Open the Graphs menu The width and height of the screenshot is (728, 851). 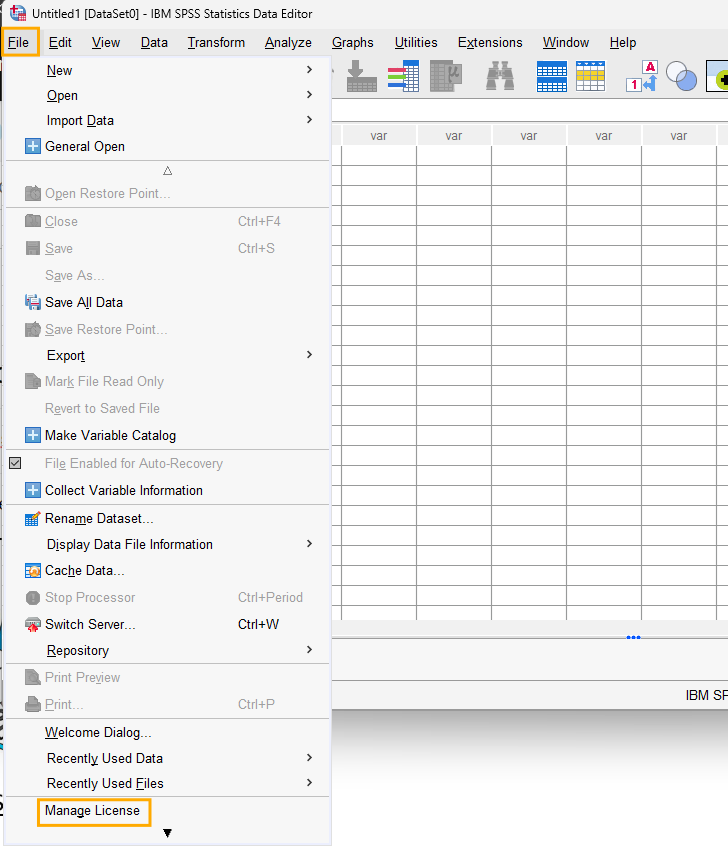(x=353, y=42)
